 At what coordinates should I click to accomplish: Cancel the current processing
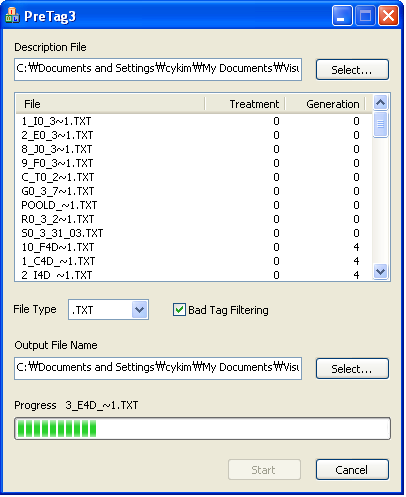[352, 470]
